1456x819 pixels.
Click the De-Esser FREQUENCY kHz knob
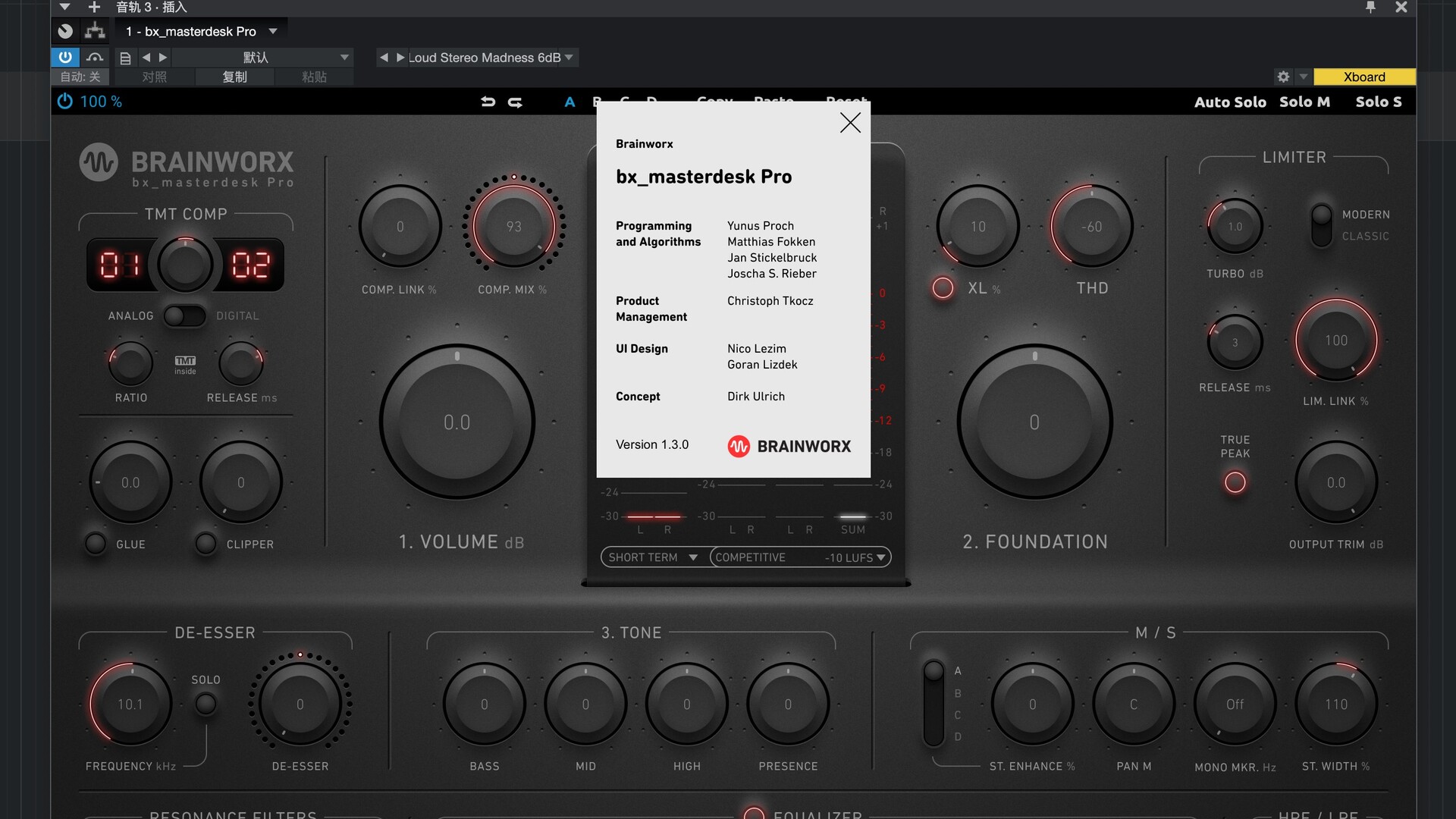(x=130, y=704)
